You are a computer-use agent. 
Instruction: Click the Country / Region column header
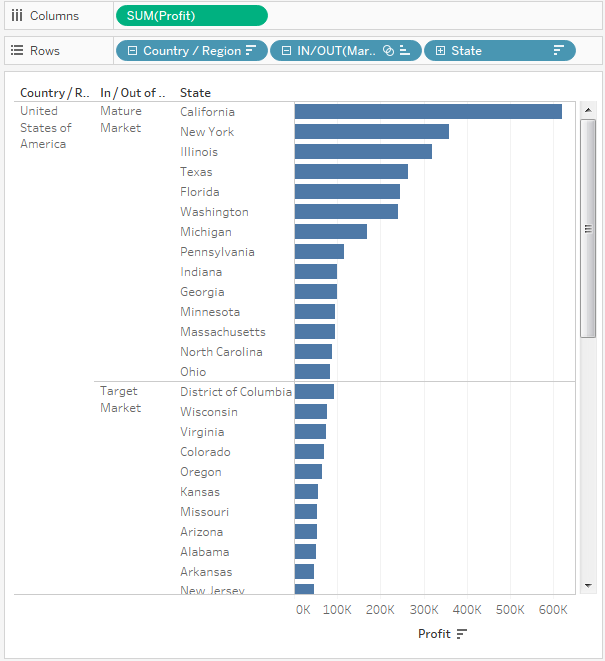(54, 93)
